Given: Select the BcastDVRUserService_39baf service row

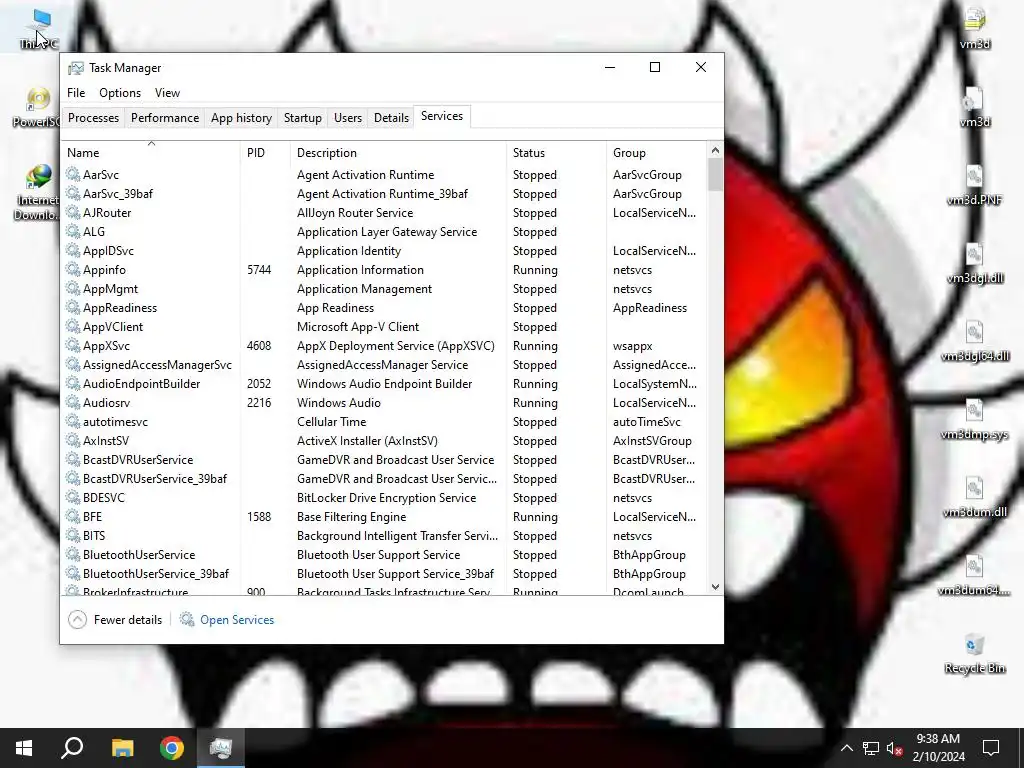Looking at the screenshot, I should pyautogui.click(x=384, y=479).
